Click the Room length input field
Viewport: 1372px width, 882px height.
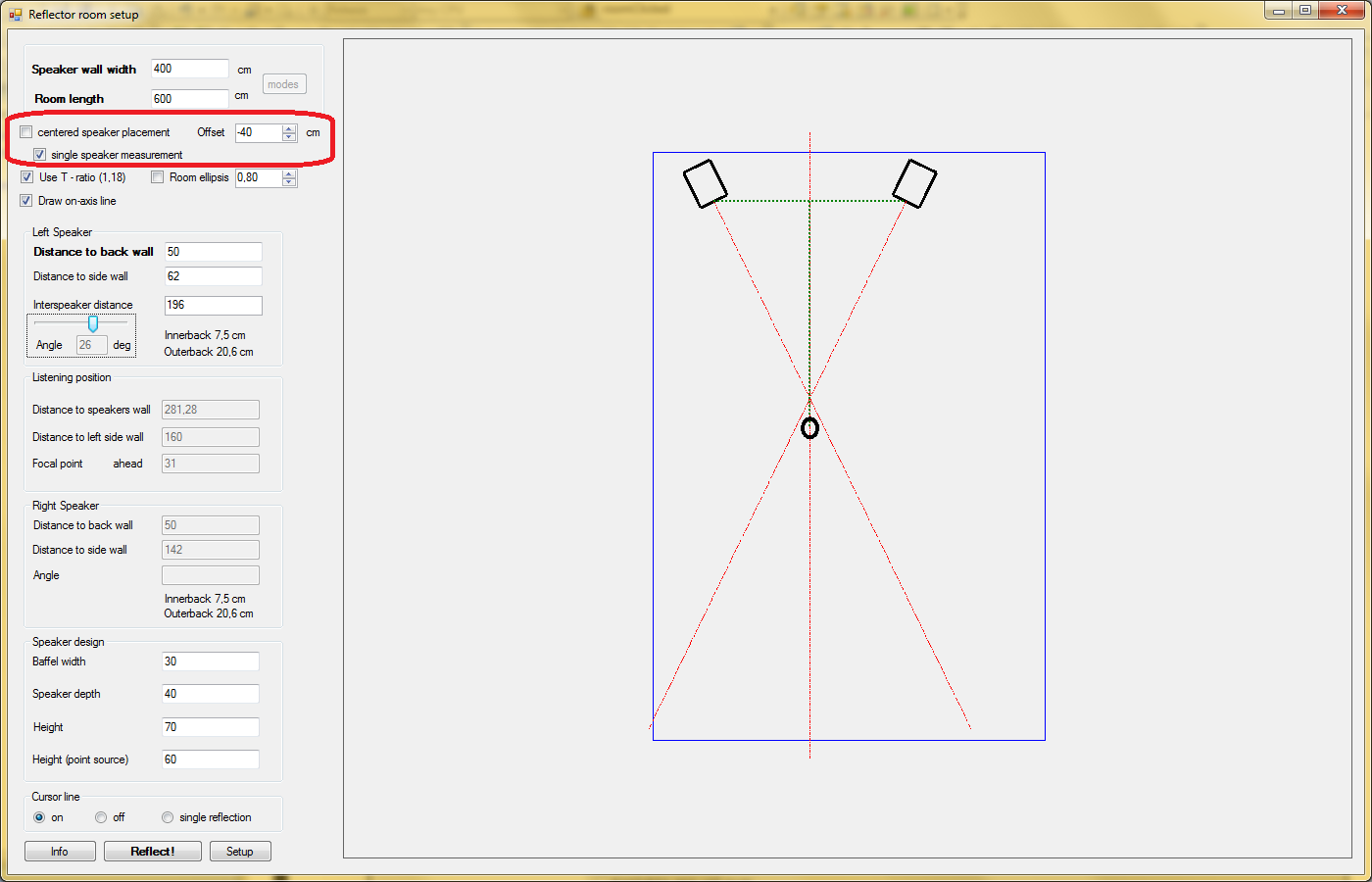tap(190, 99)
